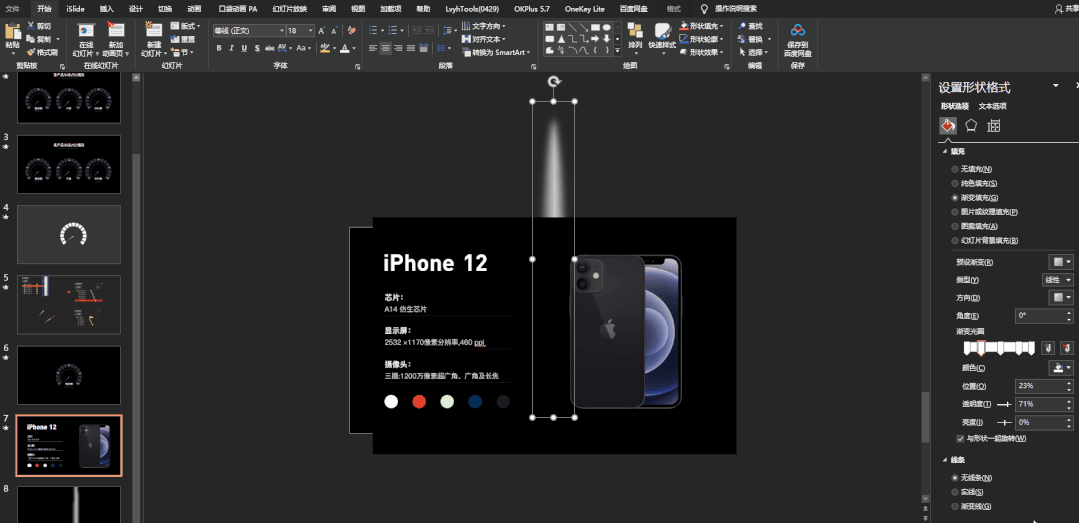Screen dimensions: 1079x523
Task: Open the iSlide ribbon tab
Action: coord(76,9)
